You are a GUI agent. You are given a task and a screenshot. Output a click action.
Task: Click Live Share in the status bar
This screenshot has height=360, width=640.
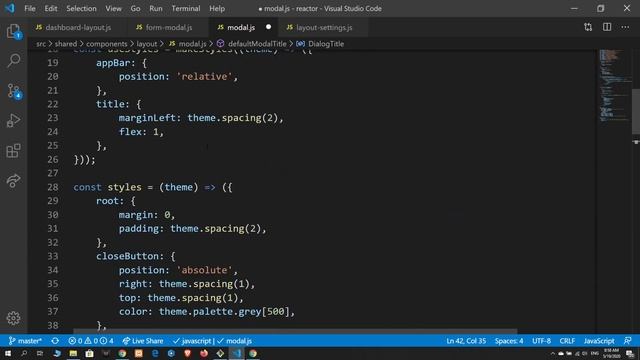pyautogui.click(x=143, y=341)
